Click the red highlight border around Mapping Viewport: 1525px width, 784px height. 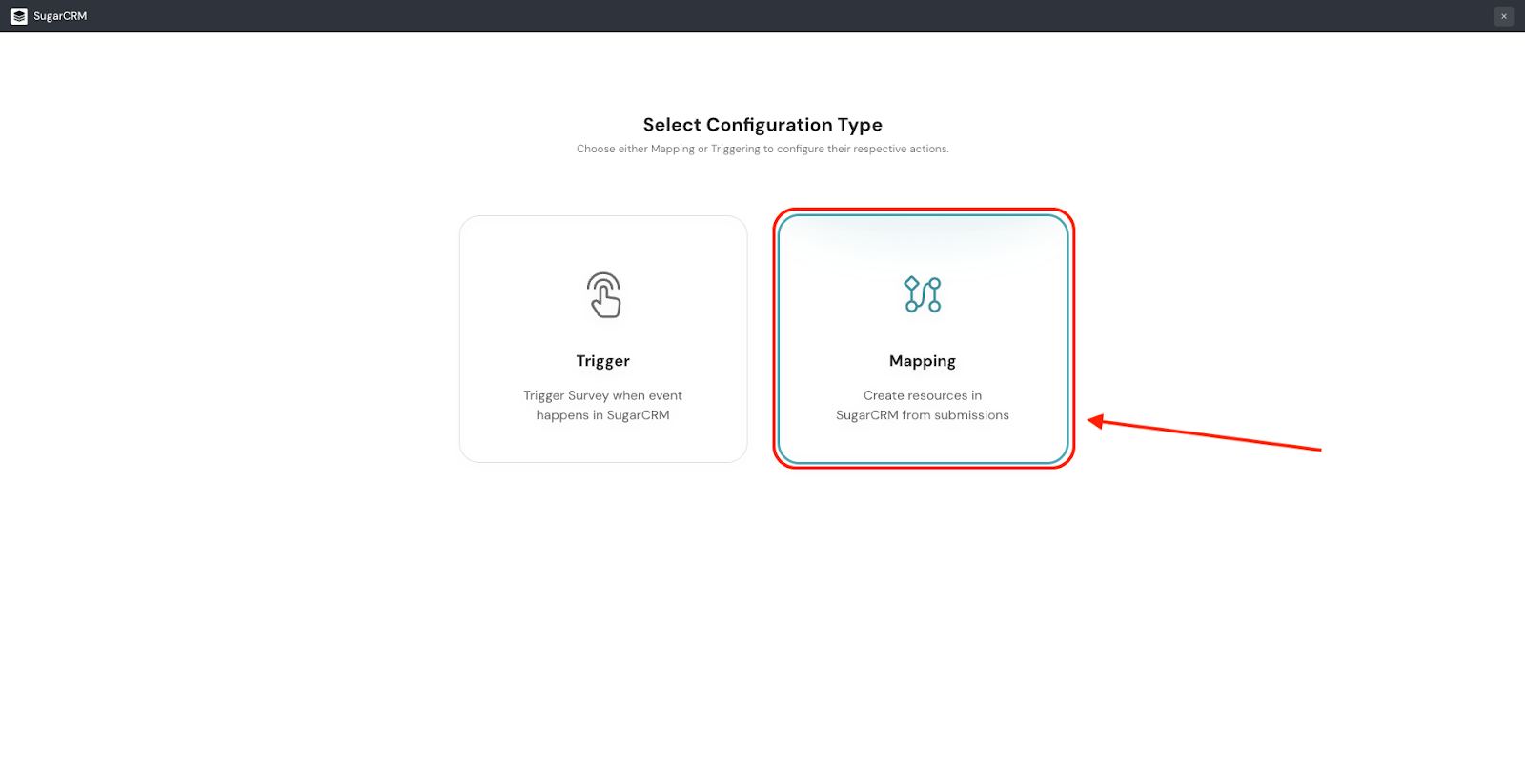[1073, 338]
